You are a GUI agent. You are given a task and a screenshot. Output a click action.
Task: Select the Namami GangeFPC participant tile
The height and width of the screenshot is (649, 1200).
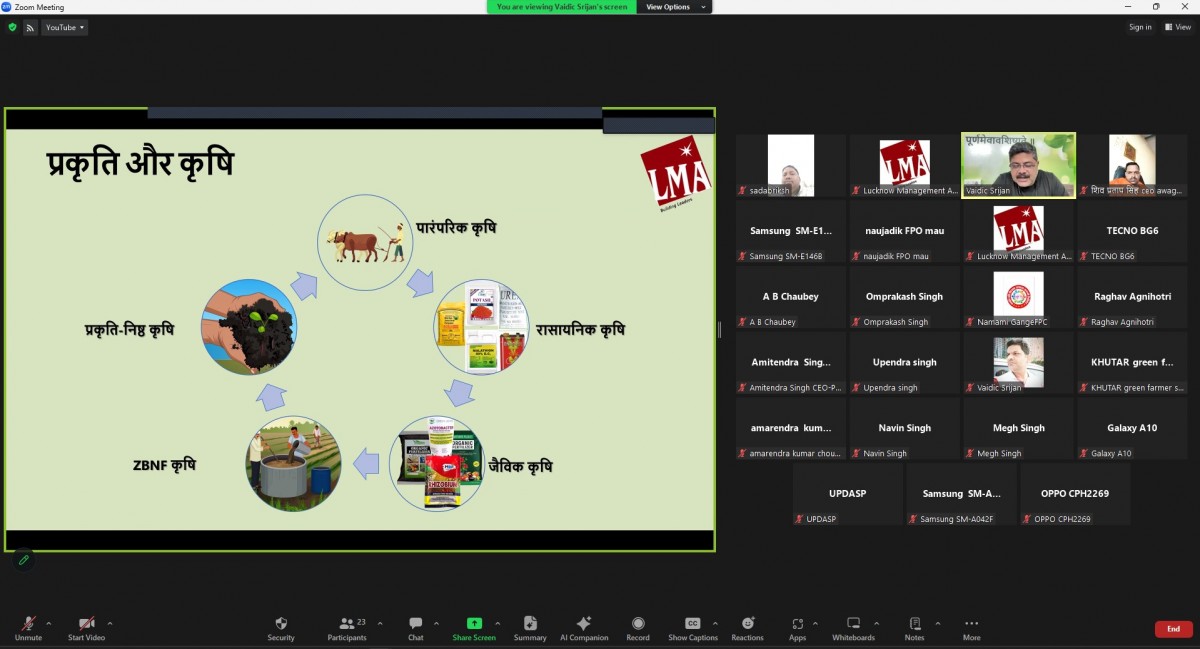pos(1018,296)
